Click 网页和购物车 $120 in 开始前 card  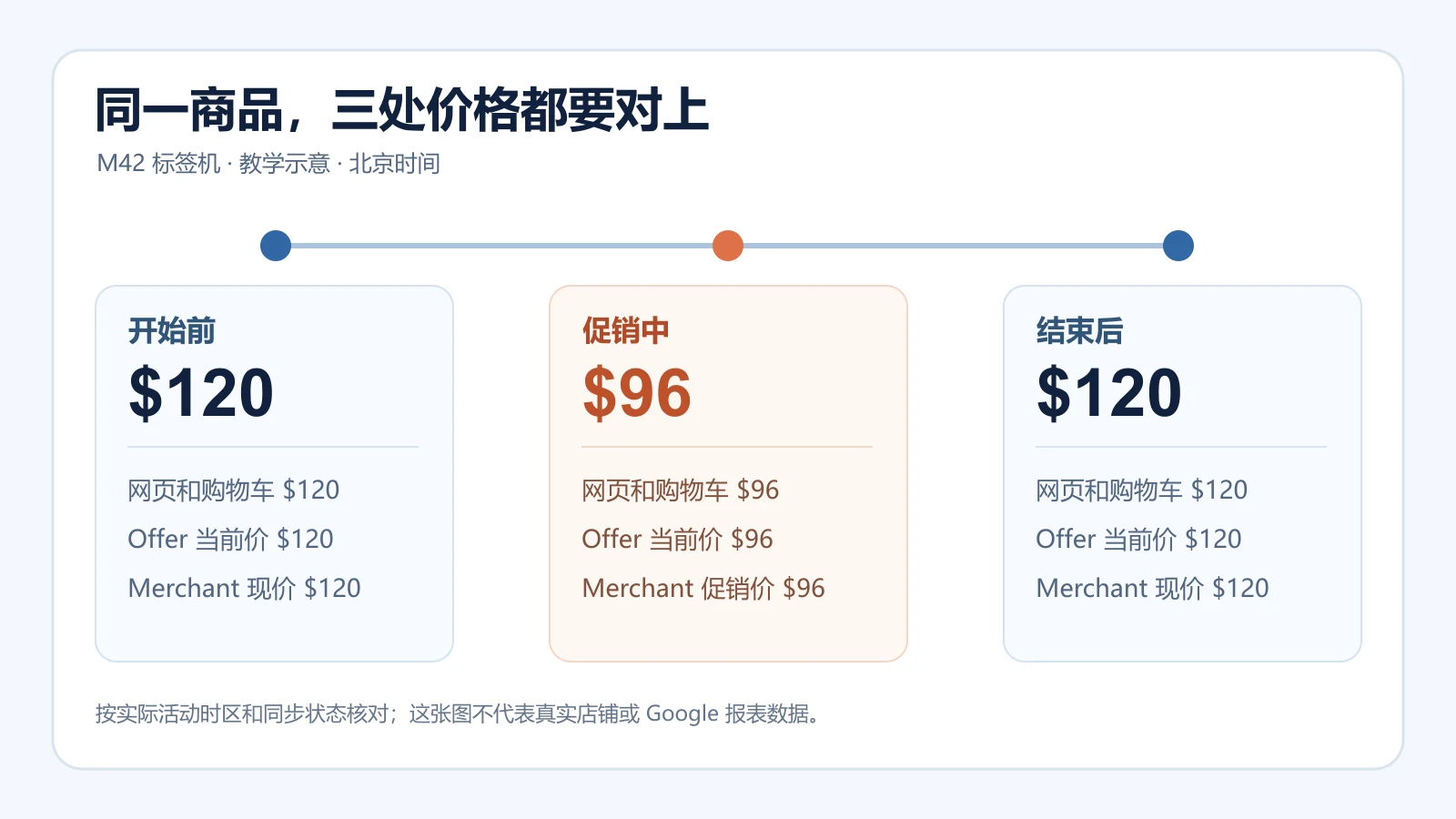point(234,490)
